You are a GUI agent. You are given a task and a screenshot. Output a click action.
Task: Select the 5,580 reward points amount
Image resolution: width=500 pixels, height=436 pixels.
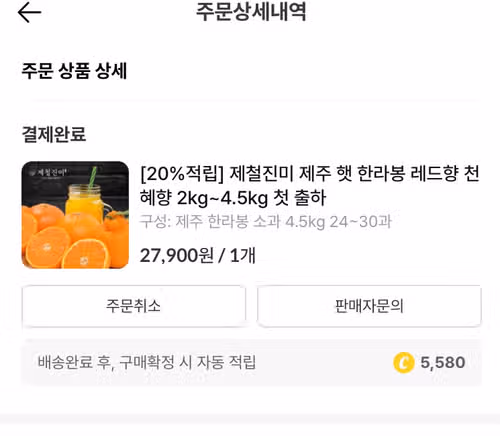443,363
